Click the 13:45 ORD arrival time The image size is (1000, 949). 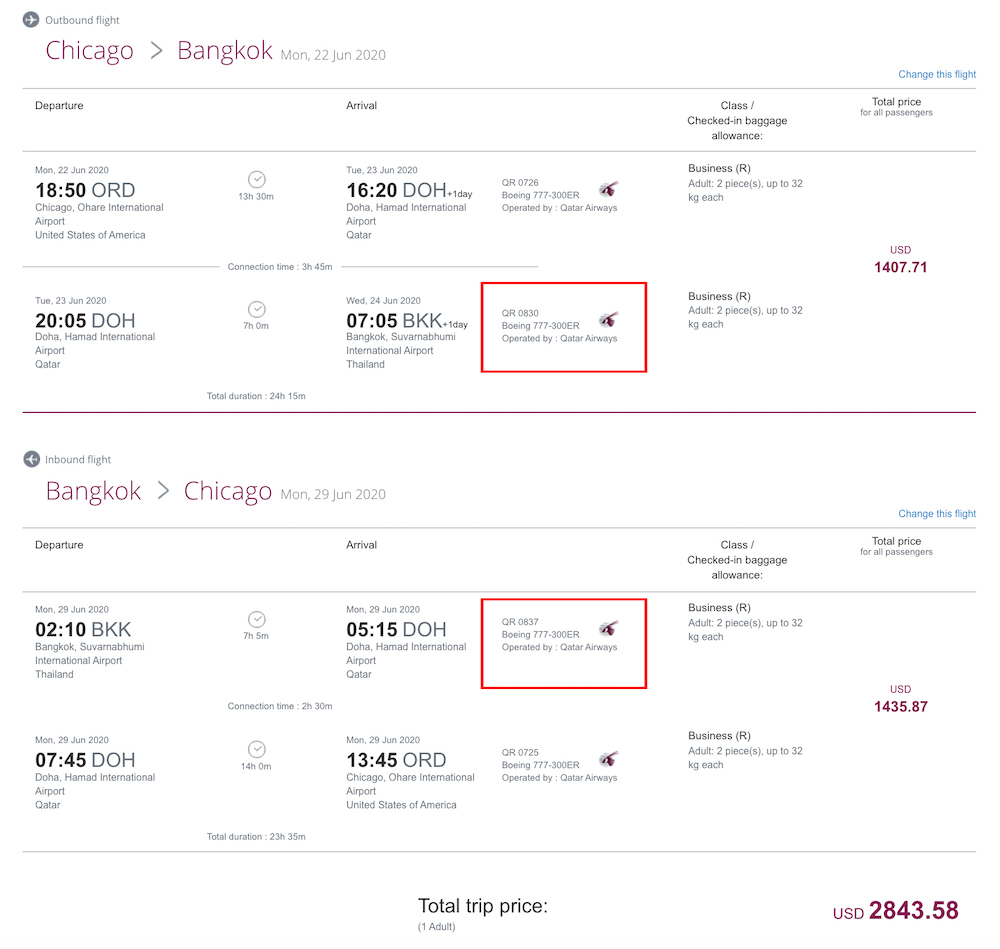[x=396, y=760]
